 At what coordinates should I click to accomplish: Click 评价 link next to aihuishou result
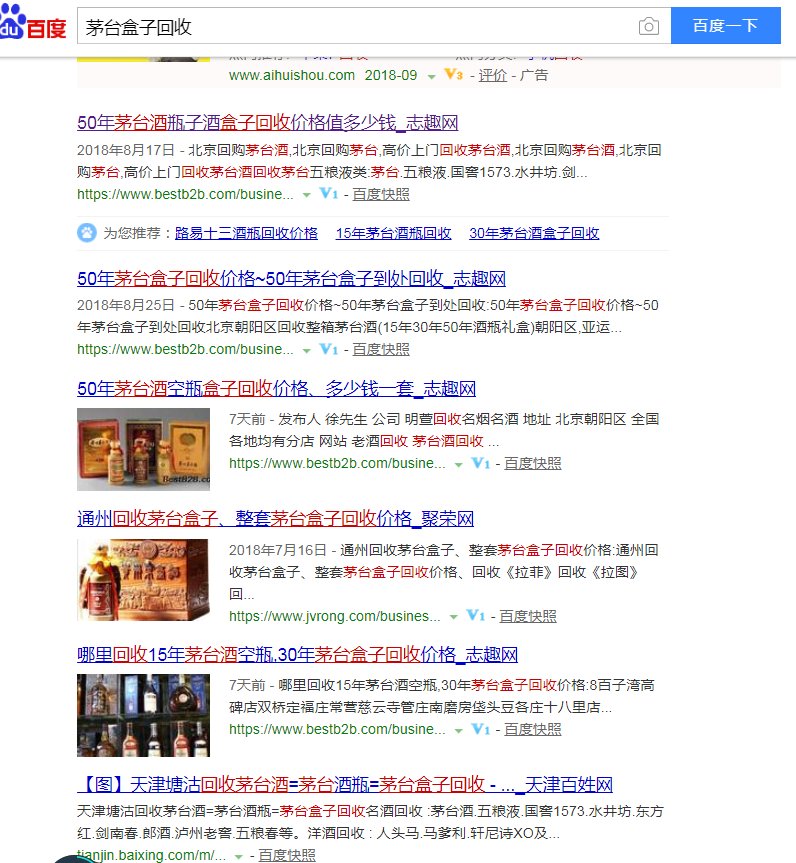492,75
